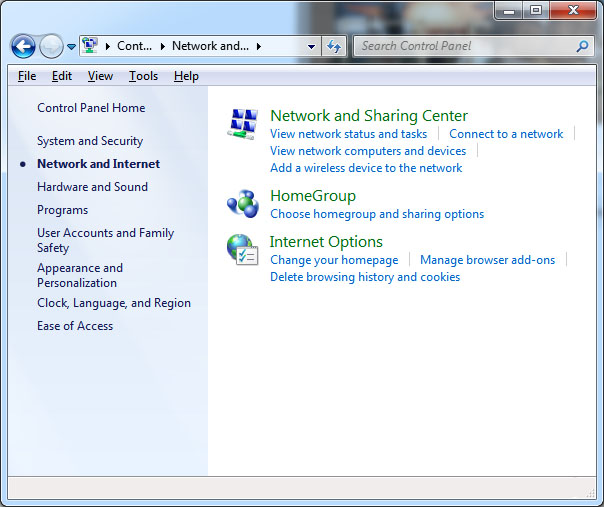Open Programs category
Screen dimensions: 604x507
(62, 210)
